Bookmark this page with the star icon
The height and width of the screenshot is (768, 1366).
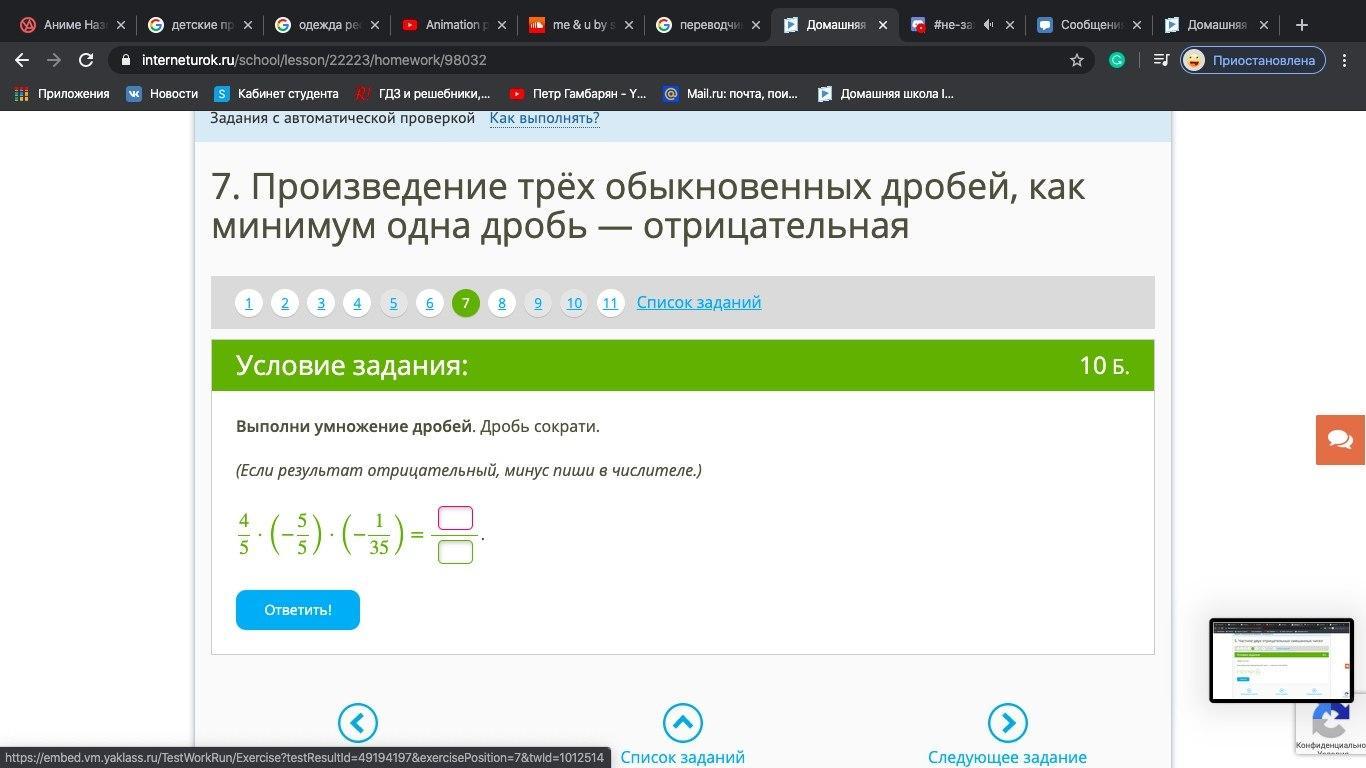[x=1077, y=60]
